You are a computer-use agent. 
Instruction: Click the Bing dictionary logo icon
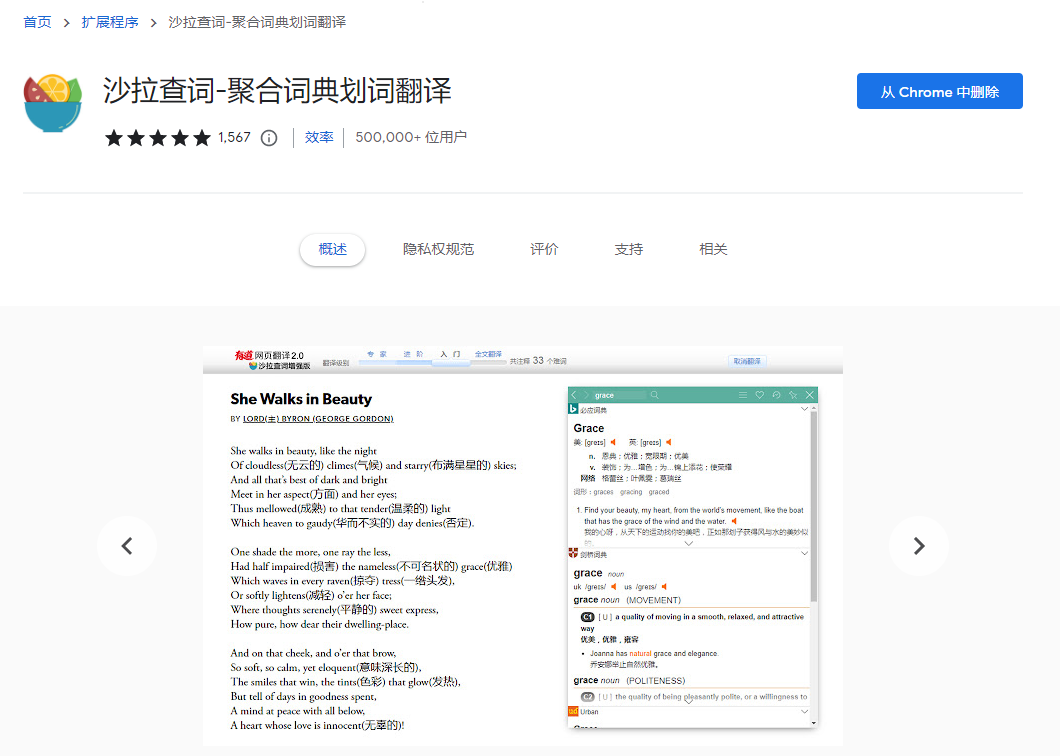pos(573,409)
